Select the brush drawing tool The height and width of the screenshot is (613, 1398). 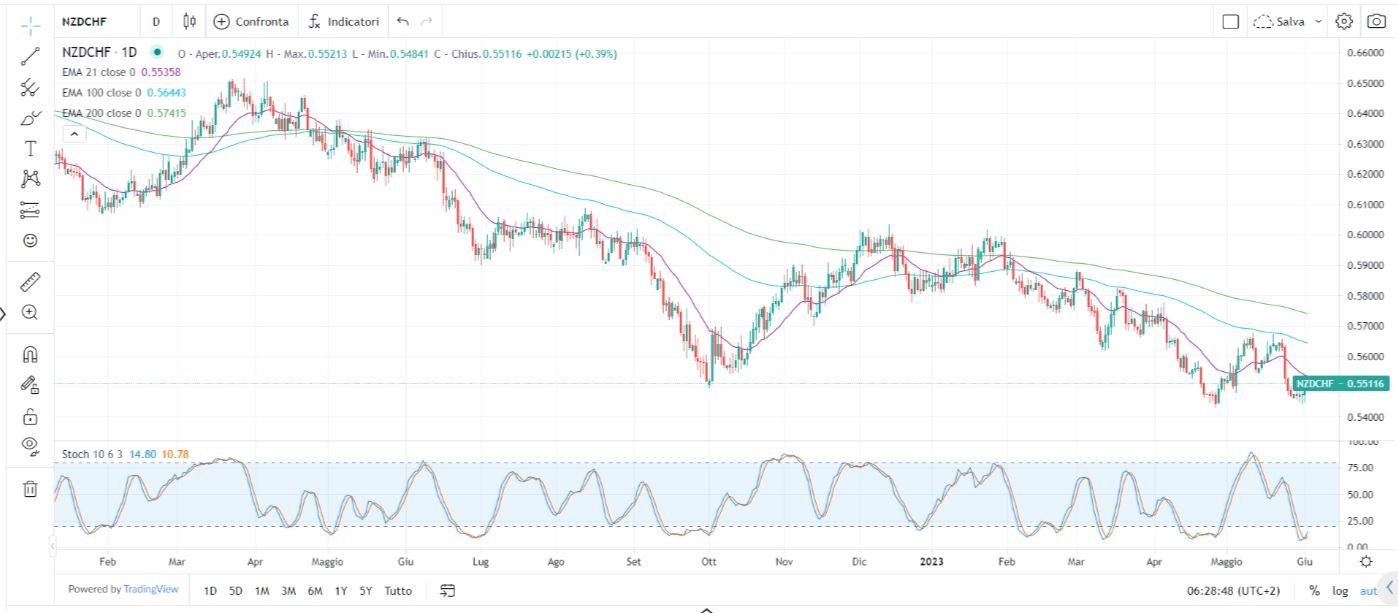pyautogui.click(x=30, y=118)
